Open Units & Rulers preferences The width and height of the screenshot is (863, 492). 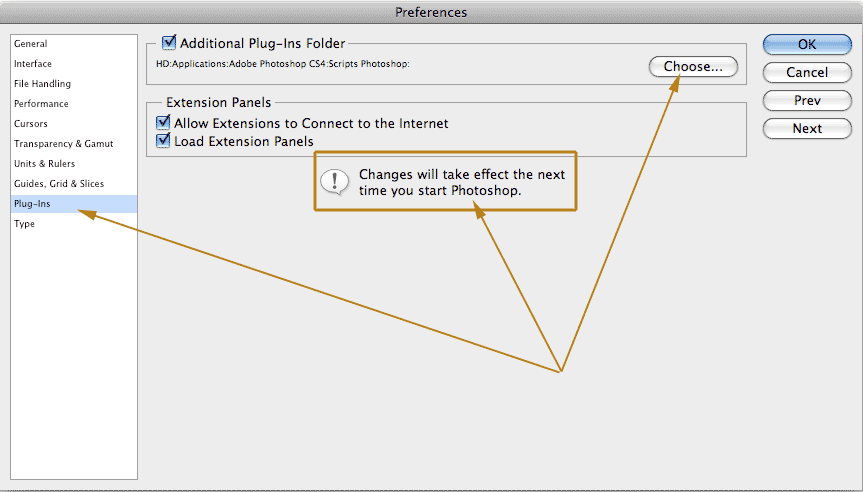click(x=44, y=164)
